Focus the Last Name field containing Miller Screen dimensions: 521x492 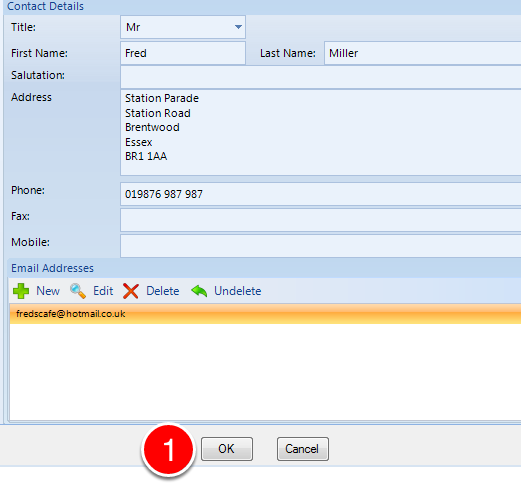(422, 53)
